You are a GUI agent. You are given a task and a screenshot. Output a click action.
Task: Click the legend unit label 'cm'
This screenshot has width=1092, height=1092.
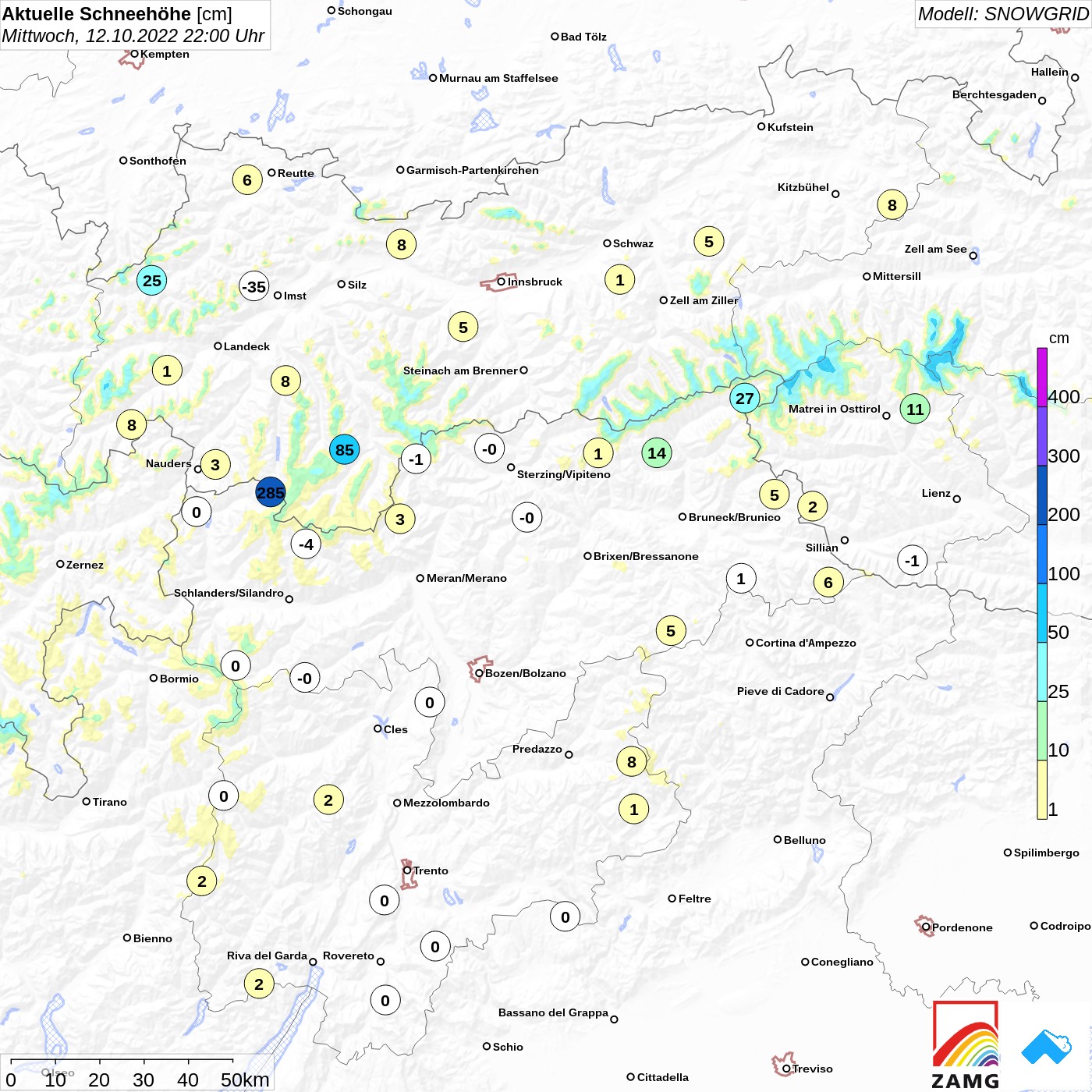(x=1058, y=338)
